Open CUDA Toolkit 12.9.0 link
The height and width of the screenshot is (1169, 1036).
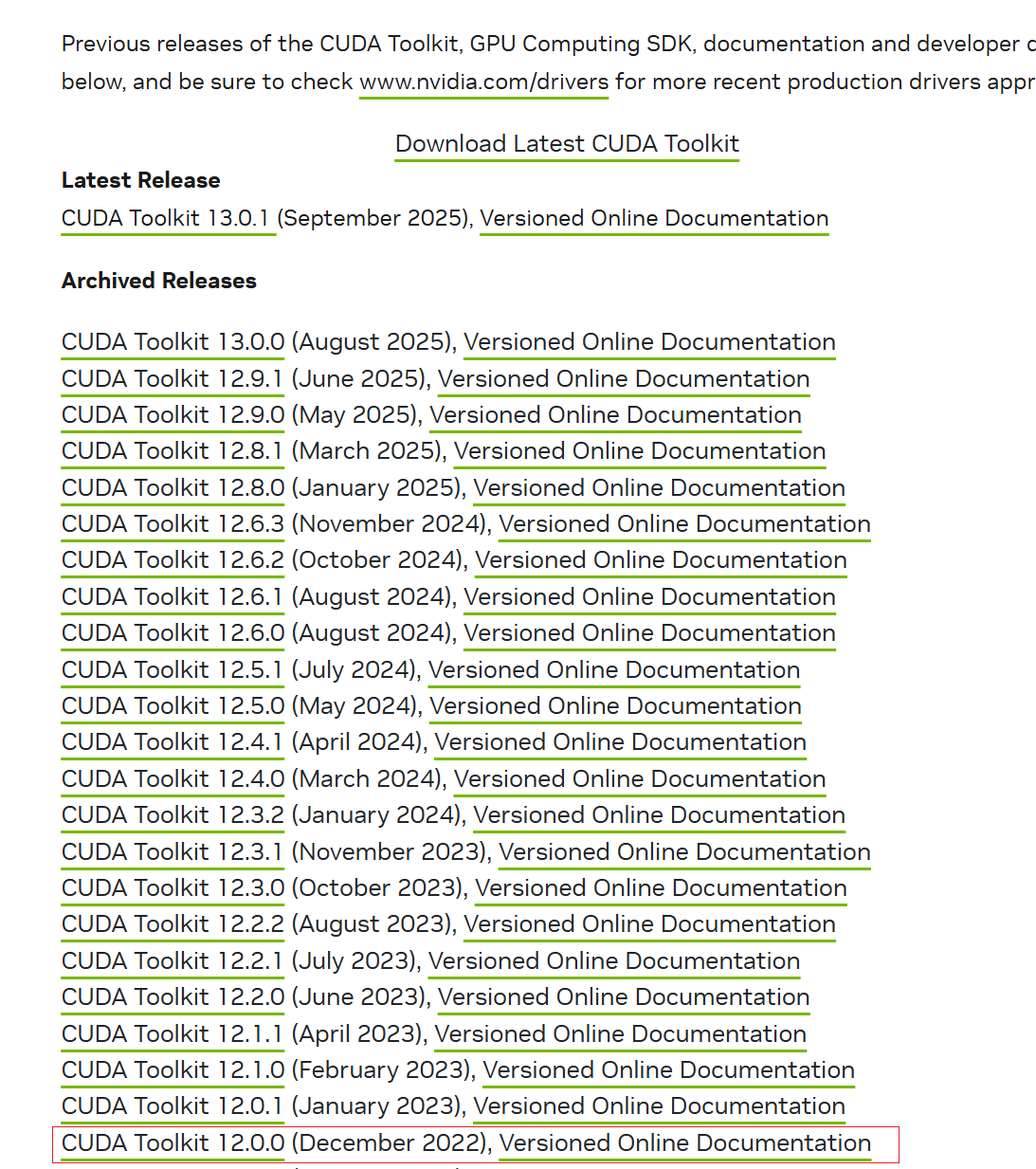pos(173,415)
